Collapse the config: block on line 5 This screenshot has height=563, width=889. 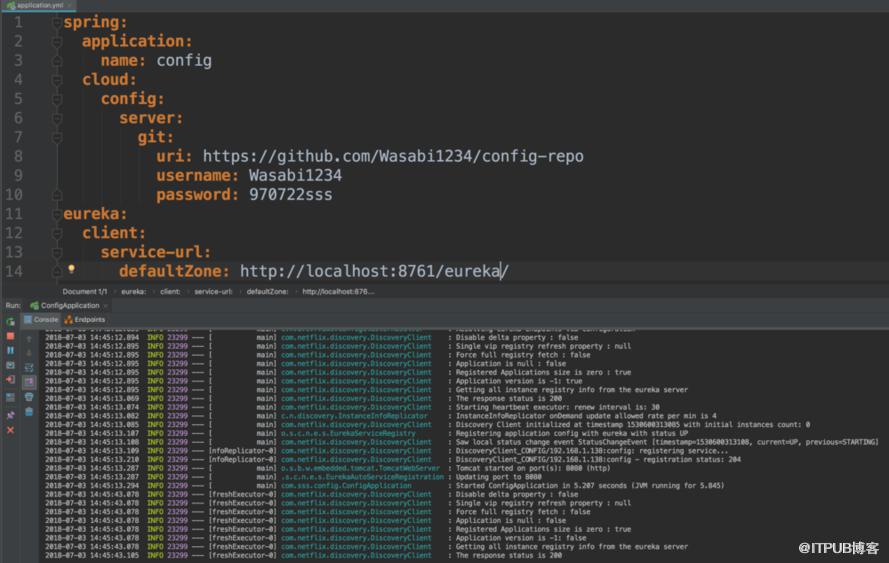click(x=57, y=99)
